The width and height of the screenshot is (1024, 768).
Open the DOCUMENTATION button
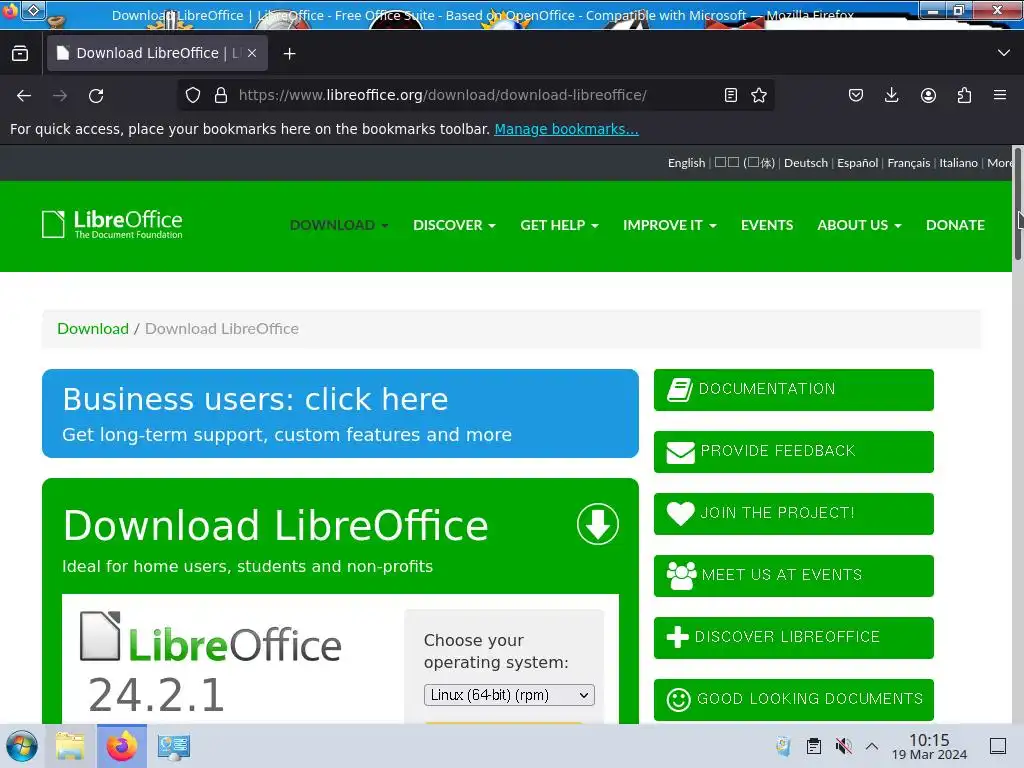pyautogui.click(x=793, y=390)
